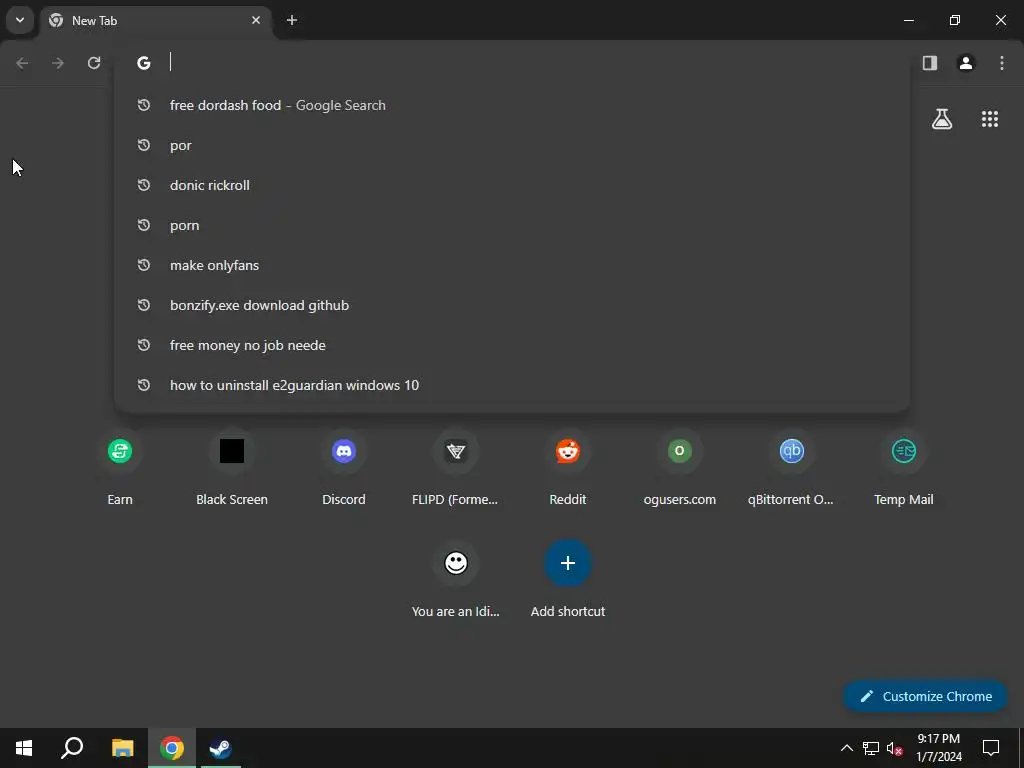Select suggestion 'free dordash food'

point(512,105)
